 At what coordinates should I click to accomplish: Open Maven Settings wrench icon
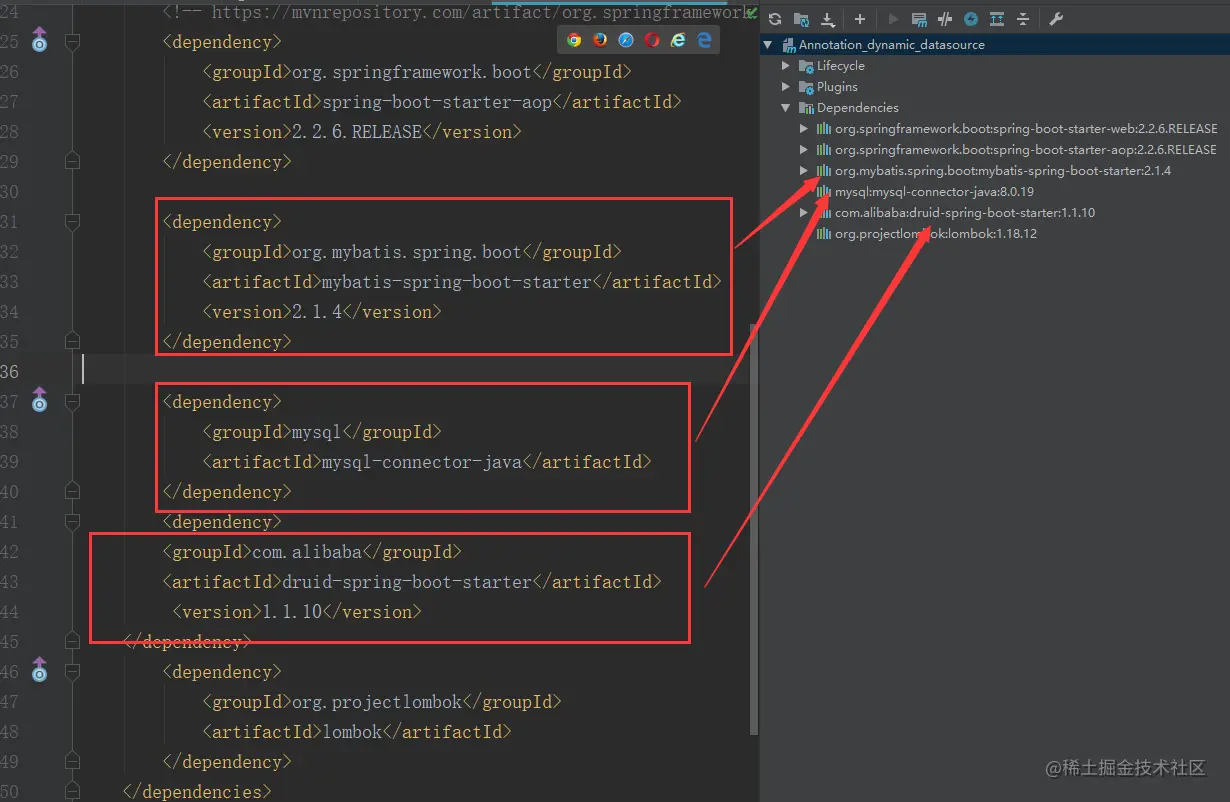1057,19
